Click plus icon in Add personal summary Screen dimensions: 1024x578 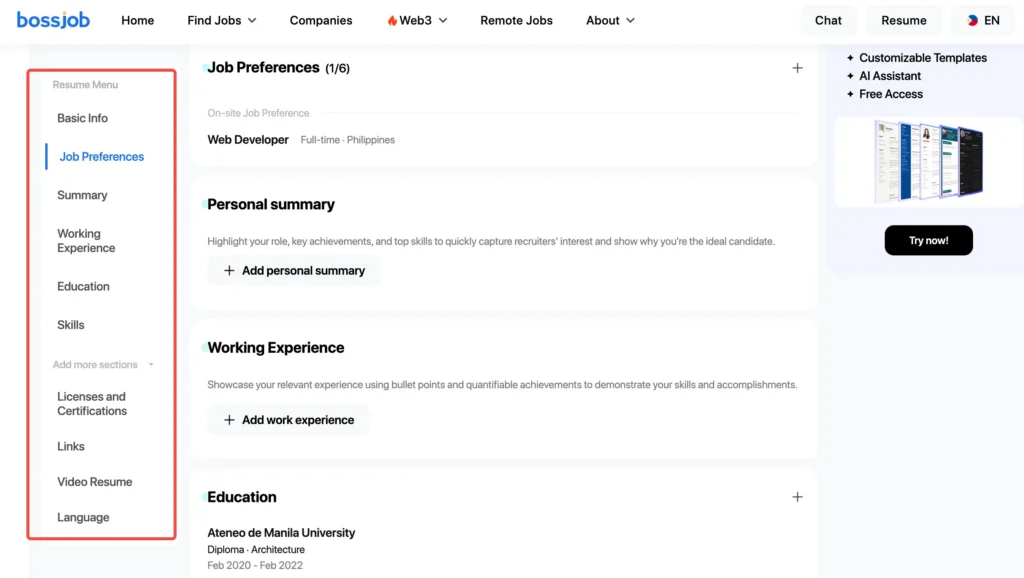pyautogui.click(x=229, y=270)
